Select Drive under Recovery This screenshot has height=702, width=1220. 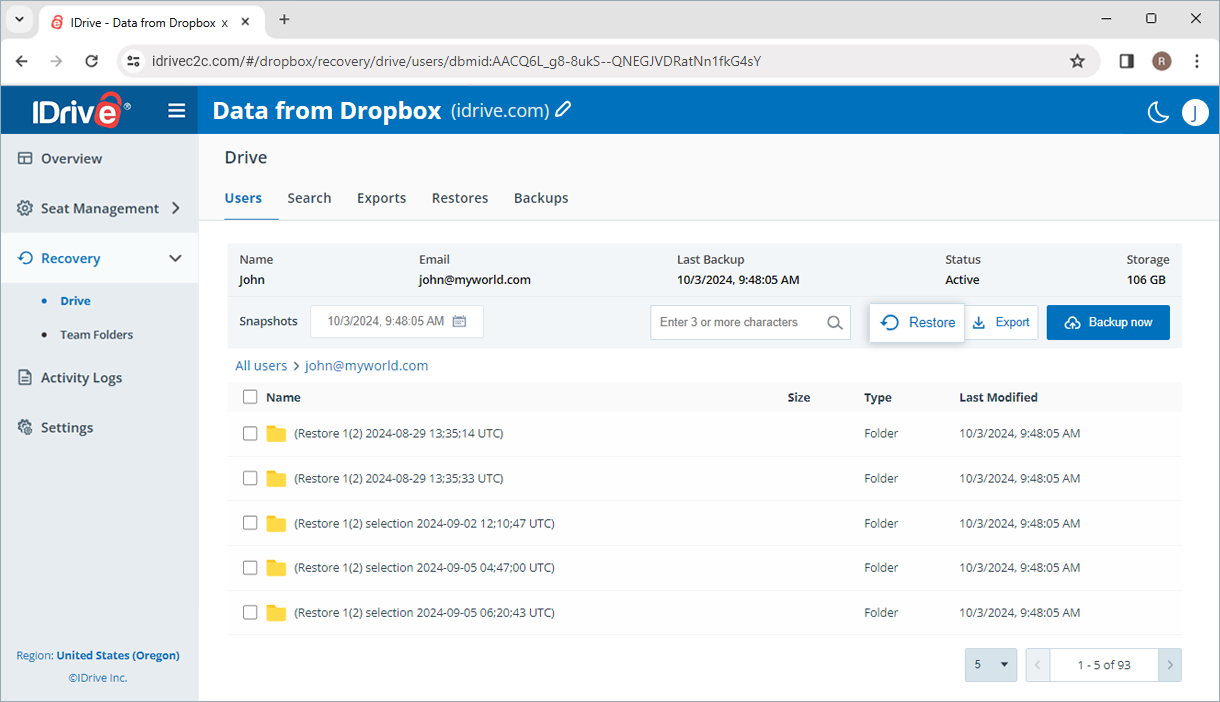click(75, 301)
